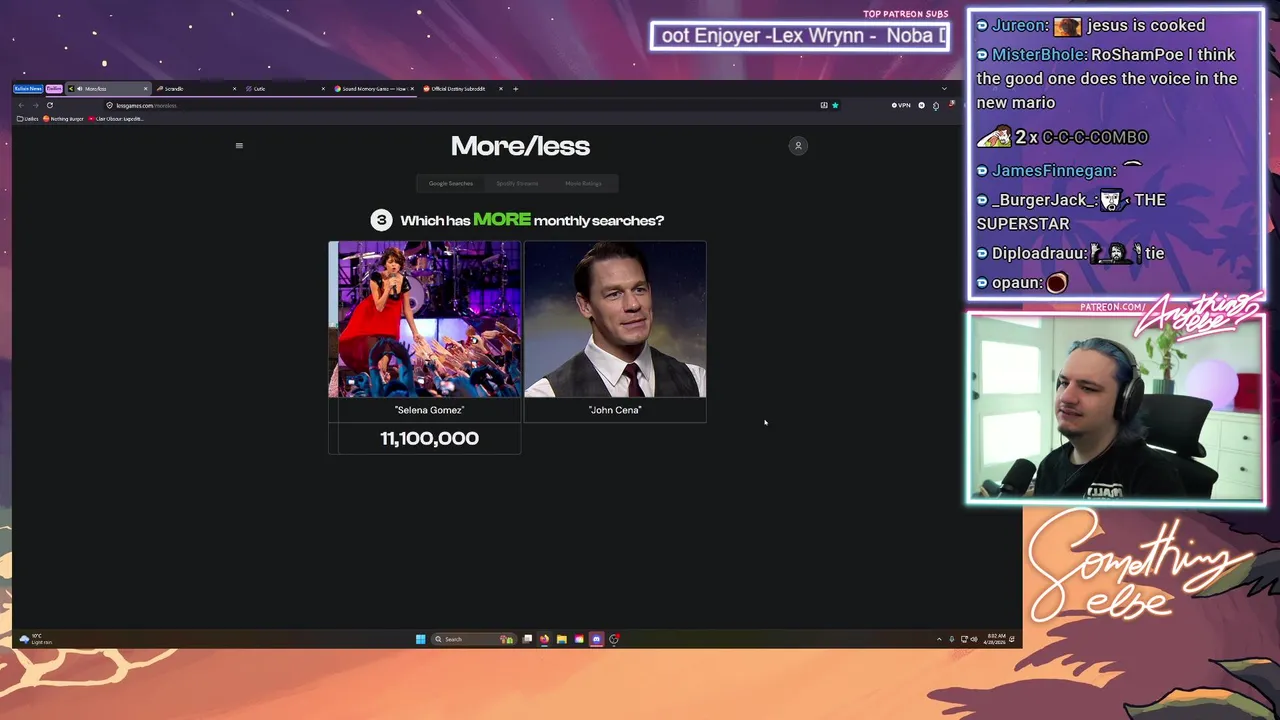This screenshot has height=720, width=1280.
Task: Click Diploadrauu's username in chat
Action: (1039, 254)
